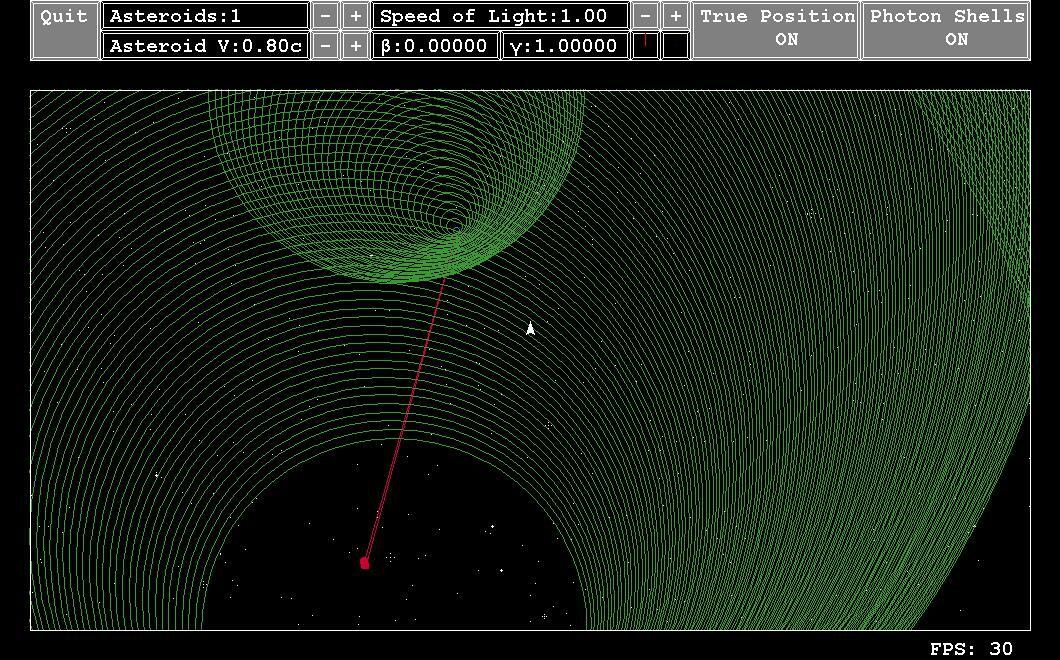
Task: Decrease the Asteroids count with -
Action: pyautogui.click(x=325, y=15)
